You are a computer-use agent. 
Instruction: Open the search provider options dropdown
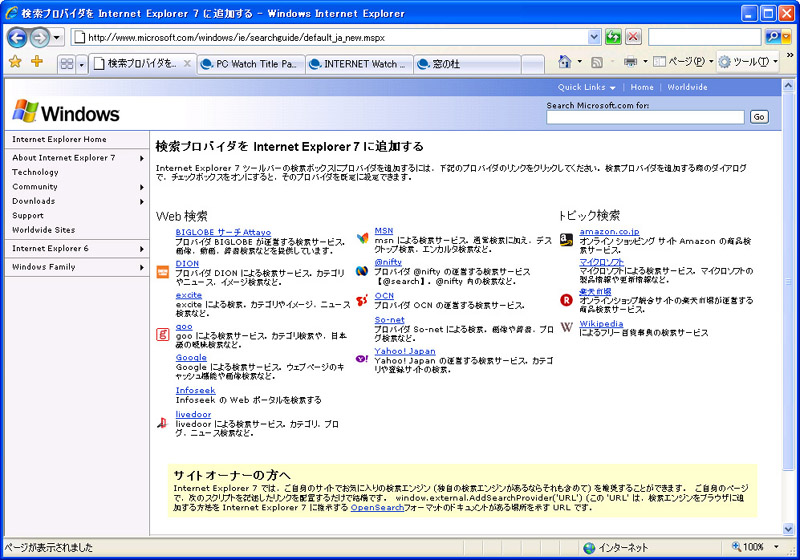786,37
